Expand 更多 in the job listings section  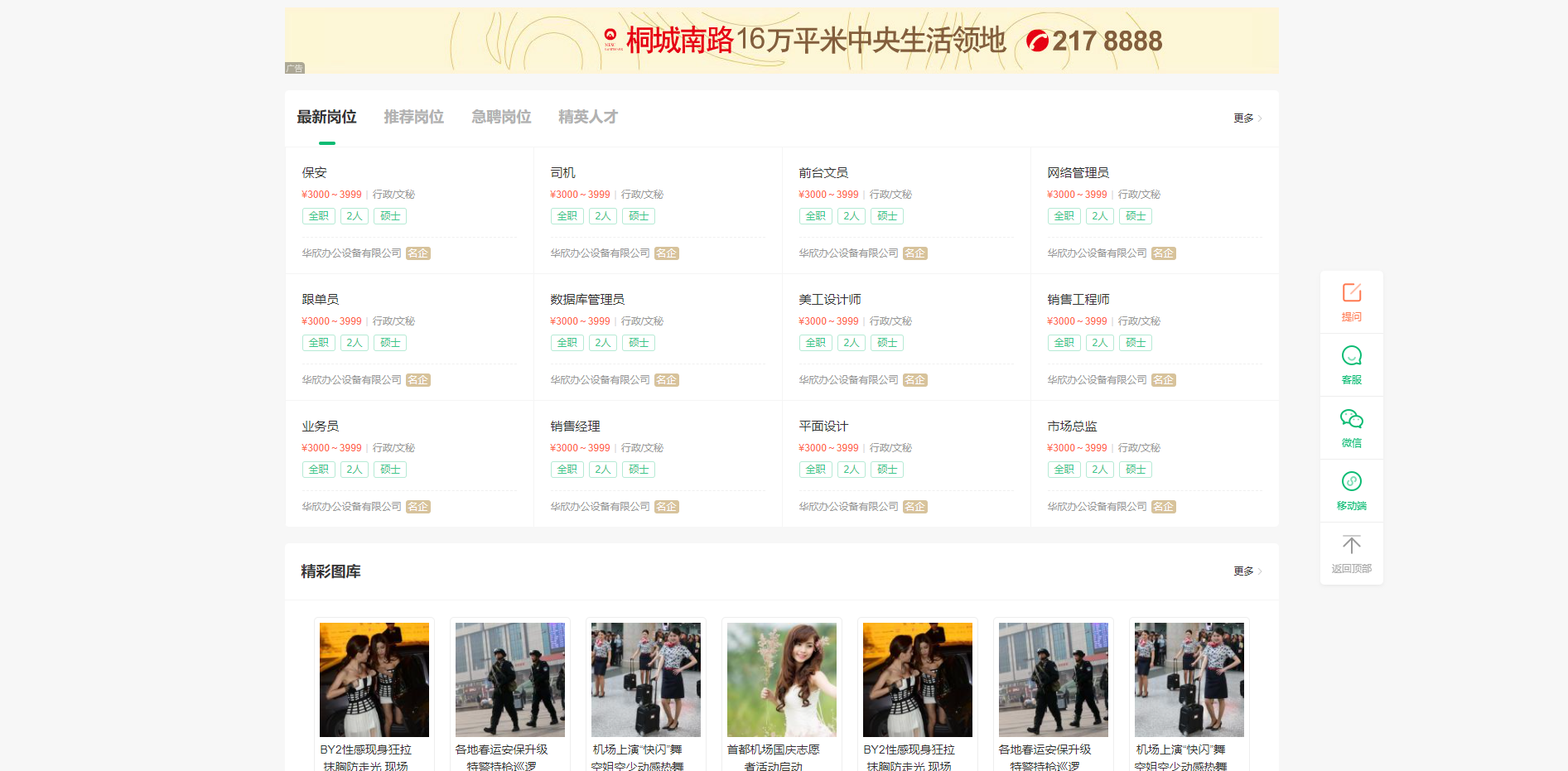(x=1247, y=118)
